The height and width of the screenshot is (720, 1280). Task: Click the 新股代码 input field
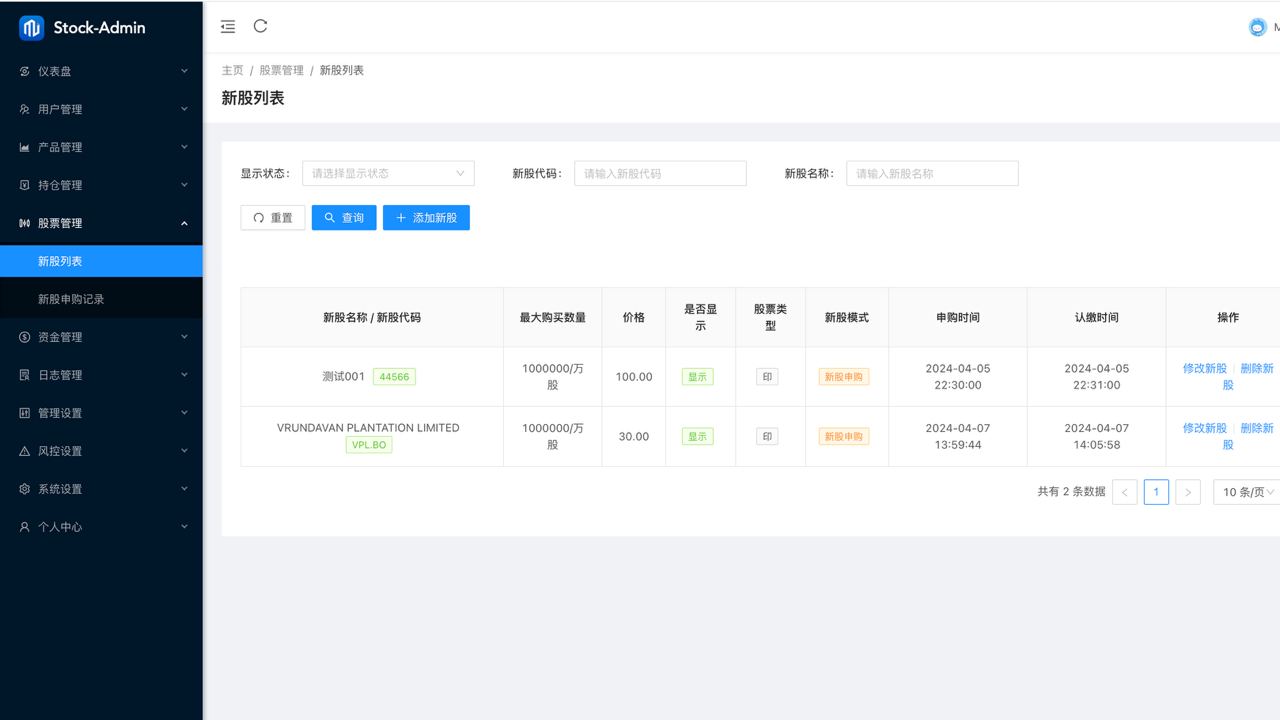point(660,173)
